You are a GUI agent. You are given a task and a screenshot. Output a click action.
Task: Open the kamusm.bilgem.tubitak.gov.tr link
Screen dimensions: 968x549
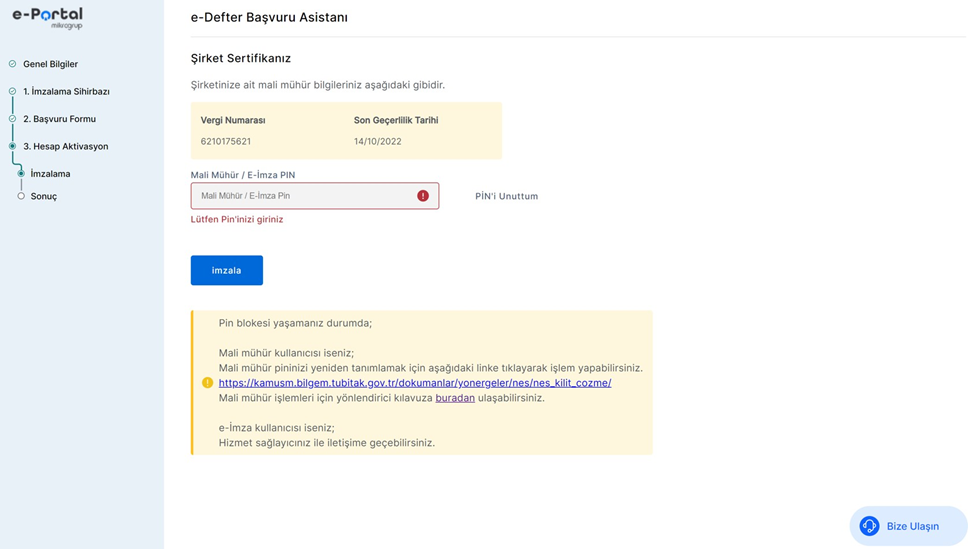coord(414,383)
